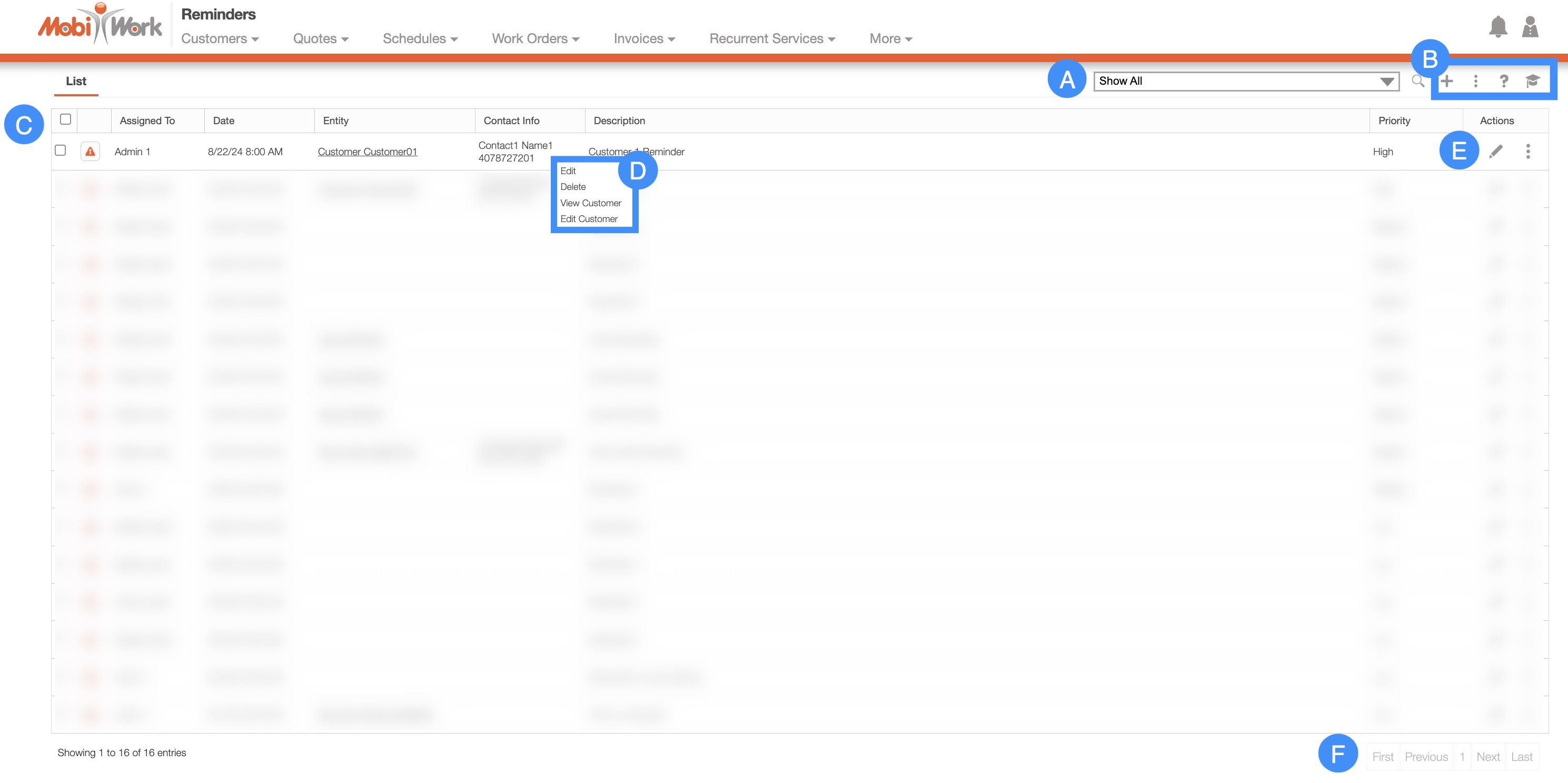Expand the More navigation dropdown
The height and width of the screenshot is (783, 1568).
(x=890, y=39)
